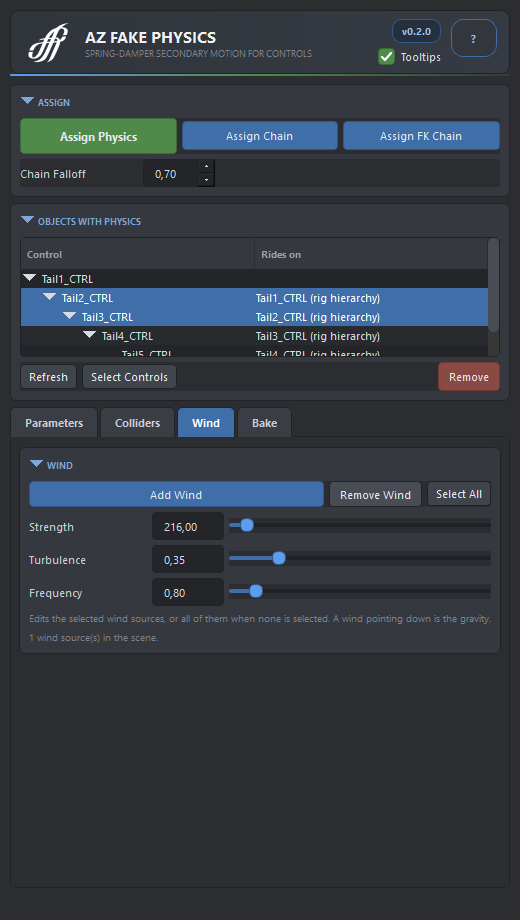520x920 pixels.
Task: Switch to the Colliders tab
Action: [x=137, y=423]
